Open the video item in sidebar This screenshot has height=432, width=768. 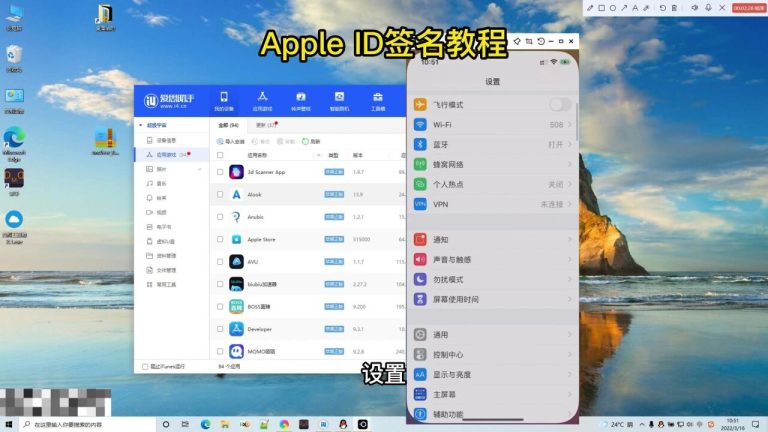tap(157, 213)
